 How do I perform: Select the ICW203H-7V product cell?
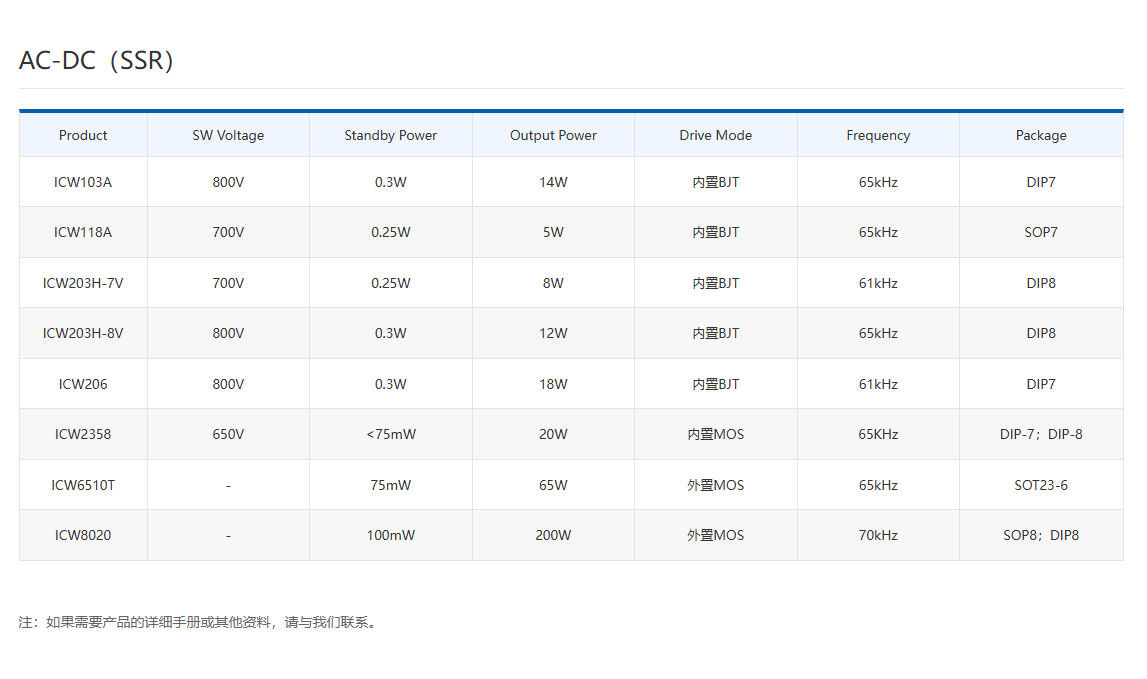pyautogui.click(x=83, y=283)
